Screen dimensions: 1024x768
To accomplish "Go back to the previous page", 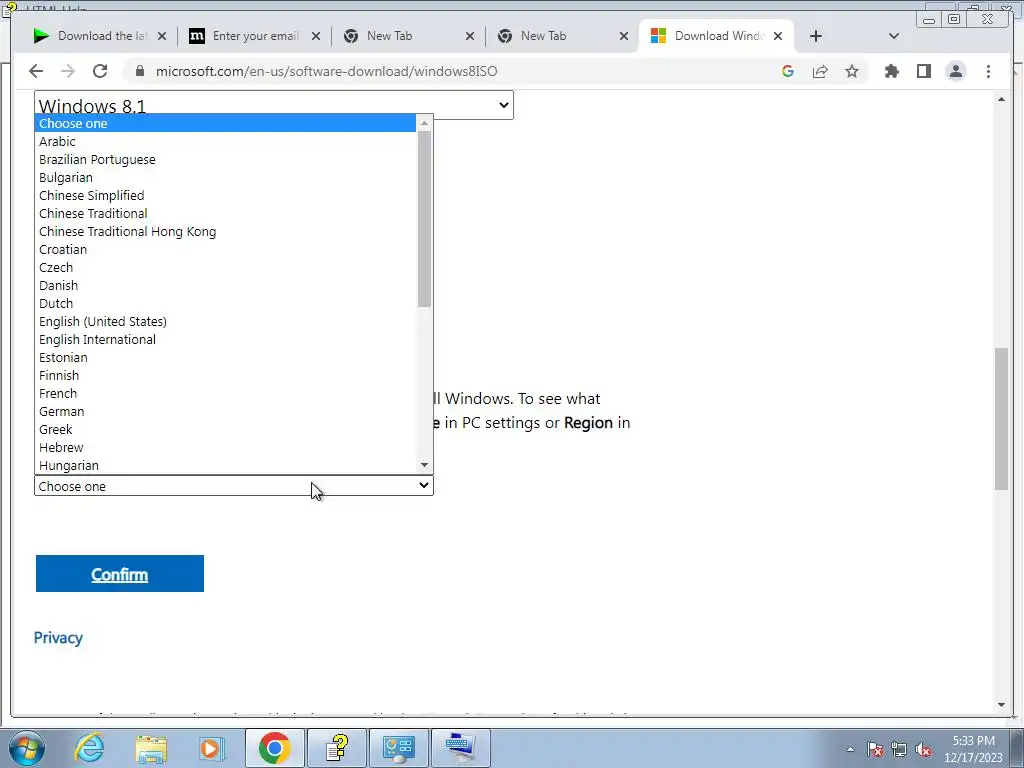I will [36, 71].
